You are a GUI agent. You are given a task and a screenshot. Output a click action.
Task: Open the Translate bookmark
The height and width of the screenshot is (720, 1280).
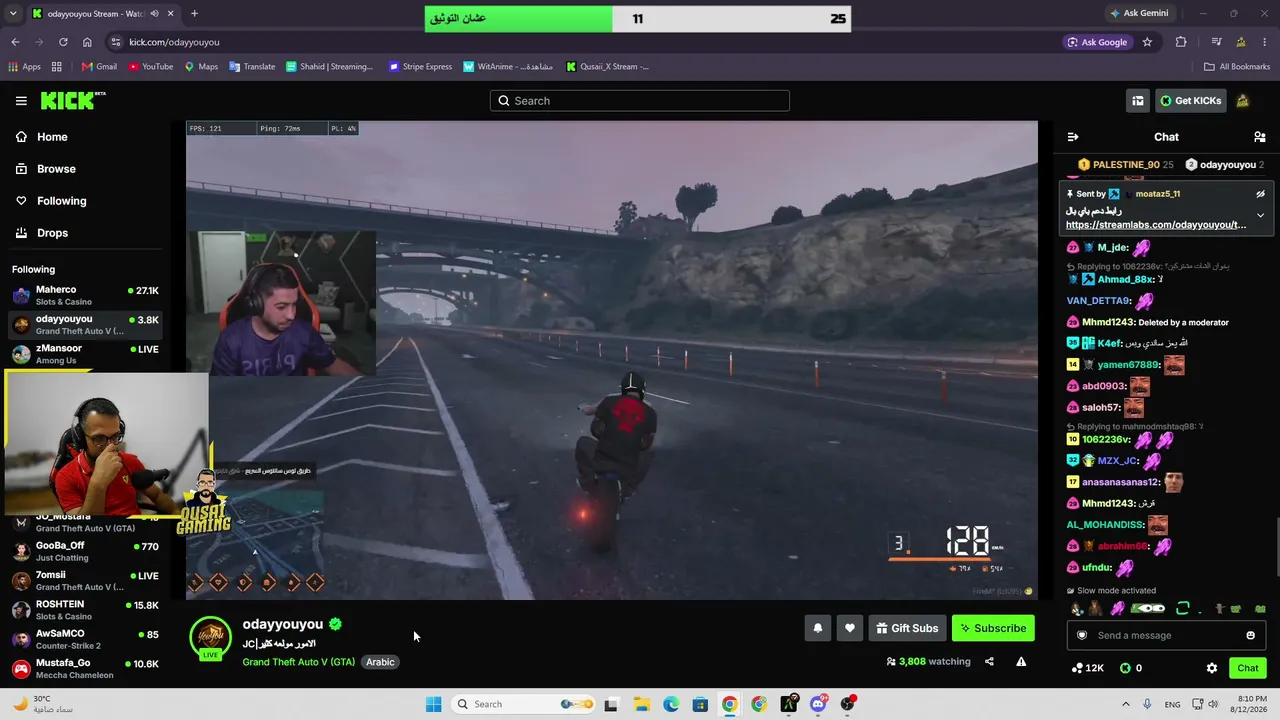point(252,67)
